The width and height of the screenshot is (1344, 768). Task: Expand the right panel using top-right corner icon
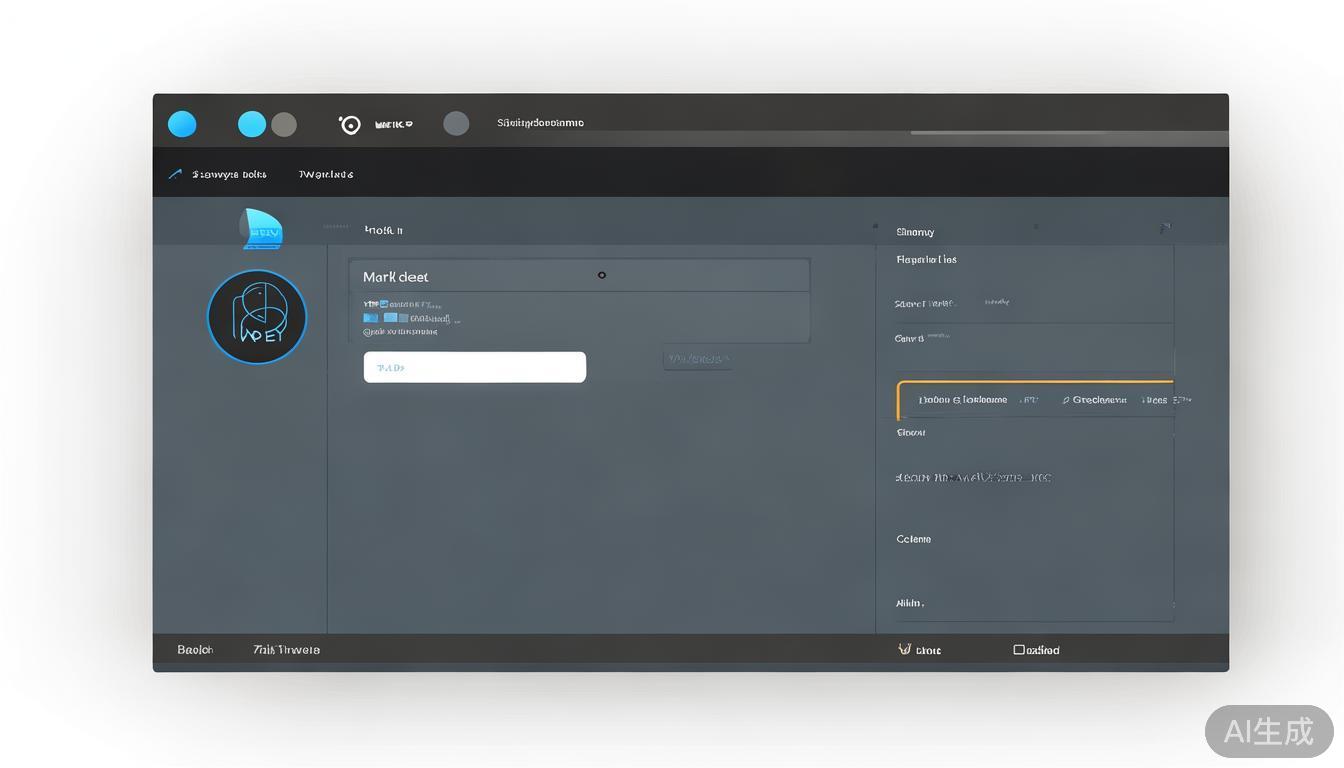[1165, 229]
